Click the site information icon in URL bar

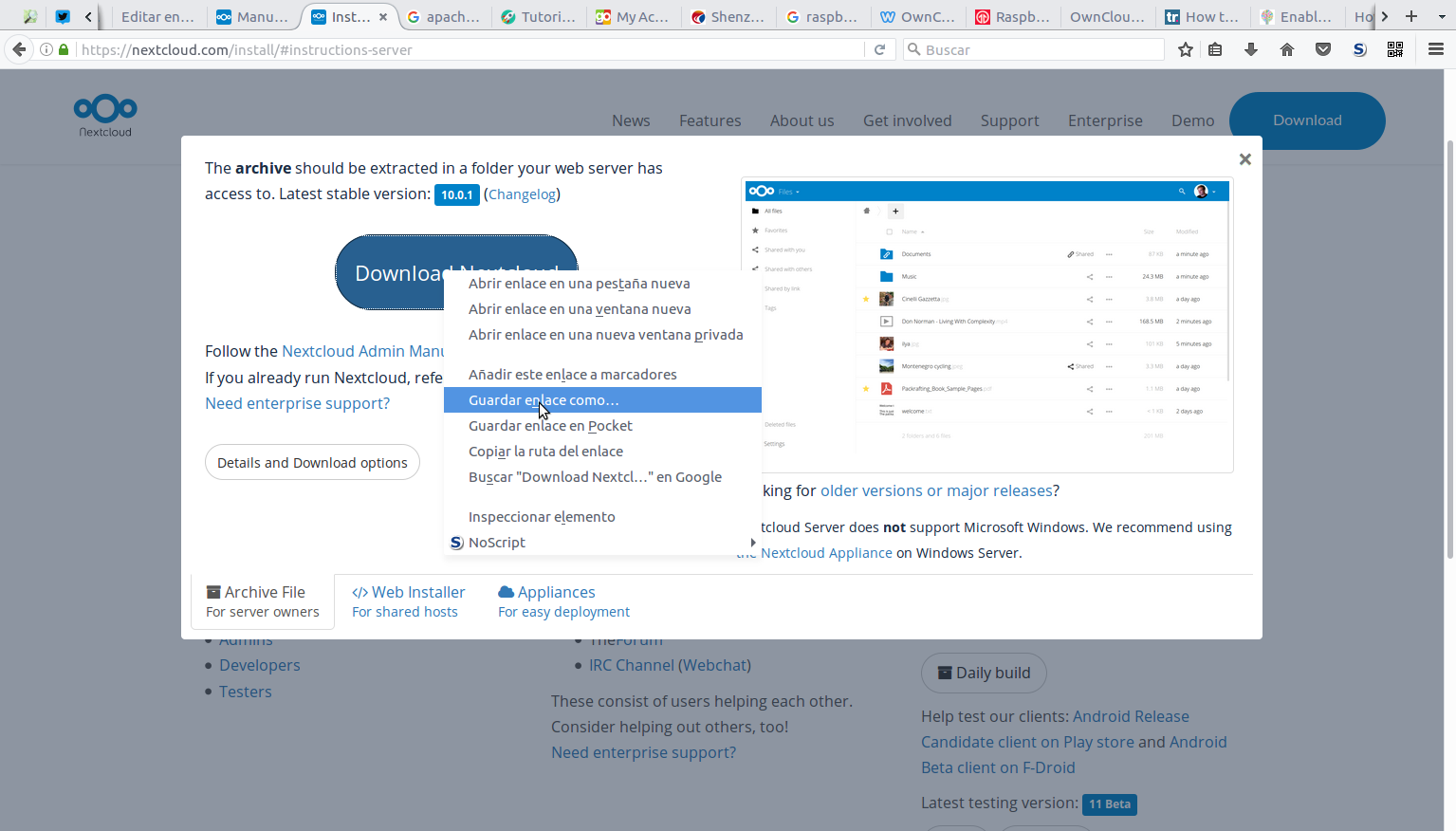pyautogui.click(x=46, y=49)
